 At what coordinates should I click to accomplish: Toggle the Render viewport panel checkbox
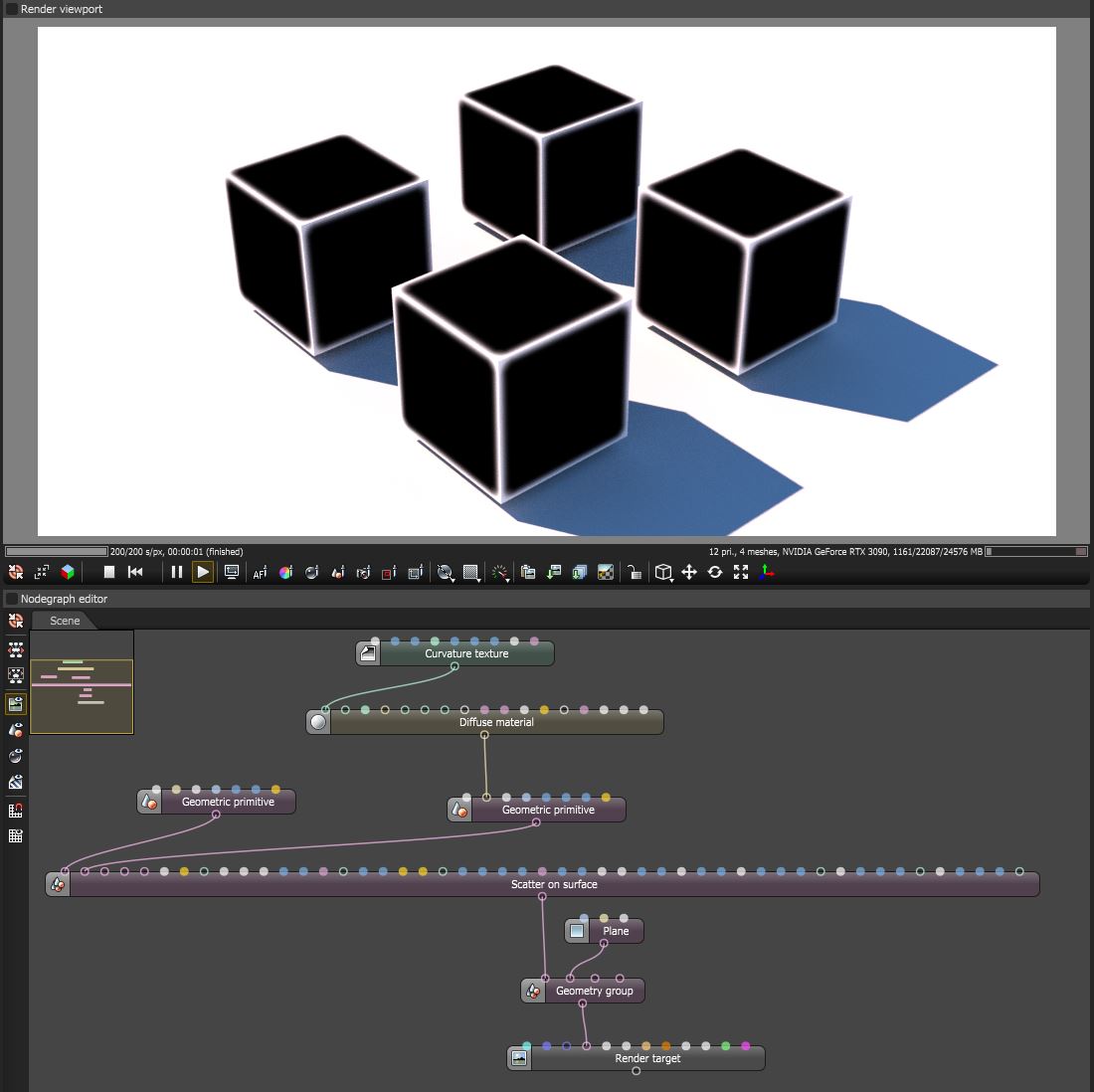point(12,9)
